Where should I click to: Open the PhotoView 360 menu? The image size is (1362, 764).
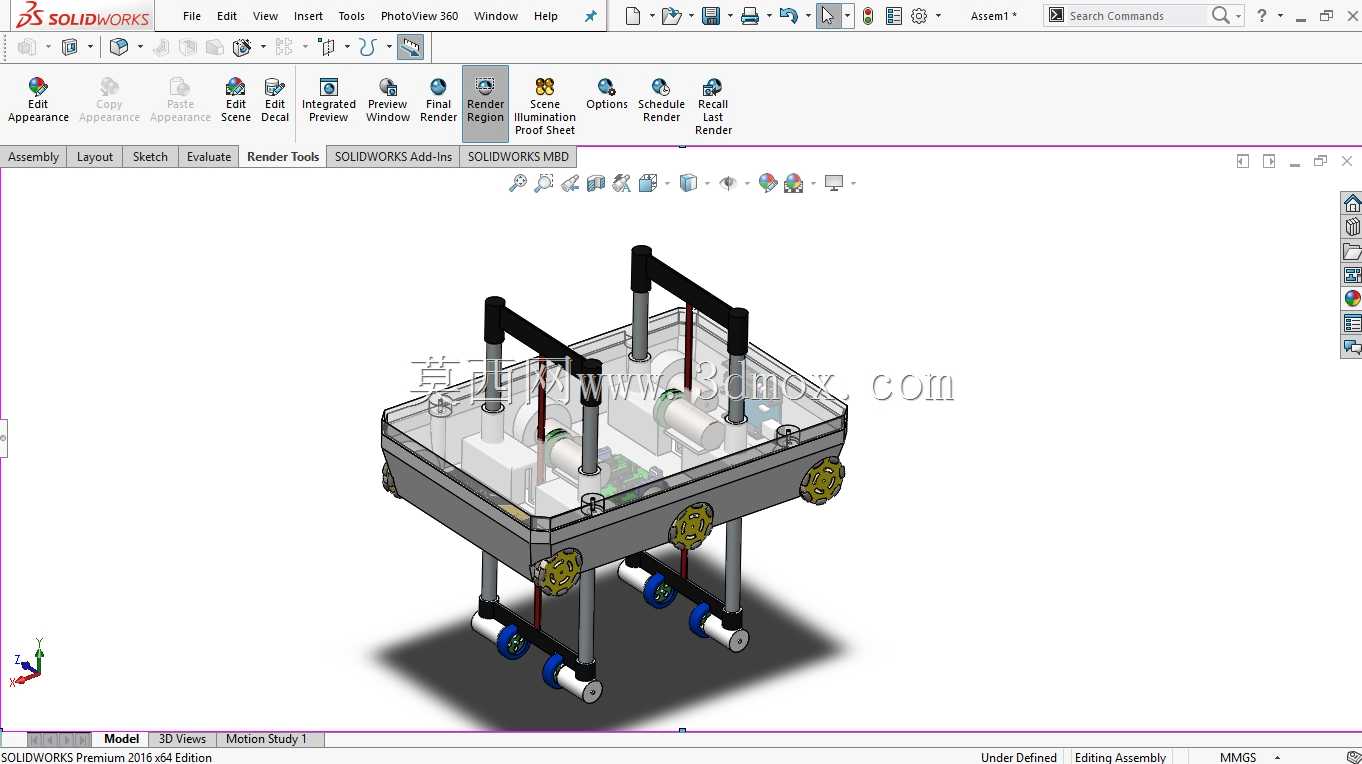point(419,16)
